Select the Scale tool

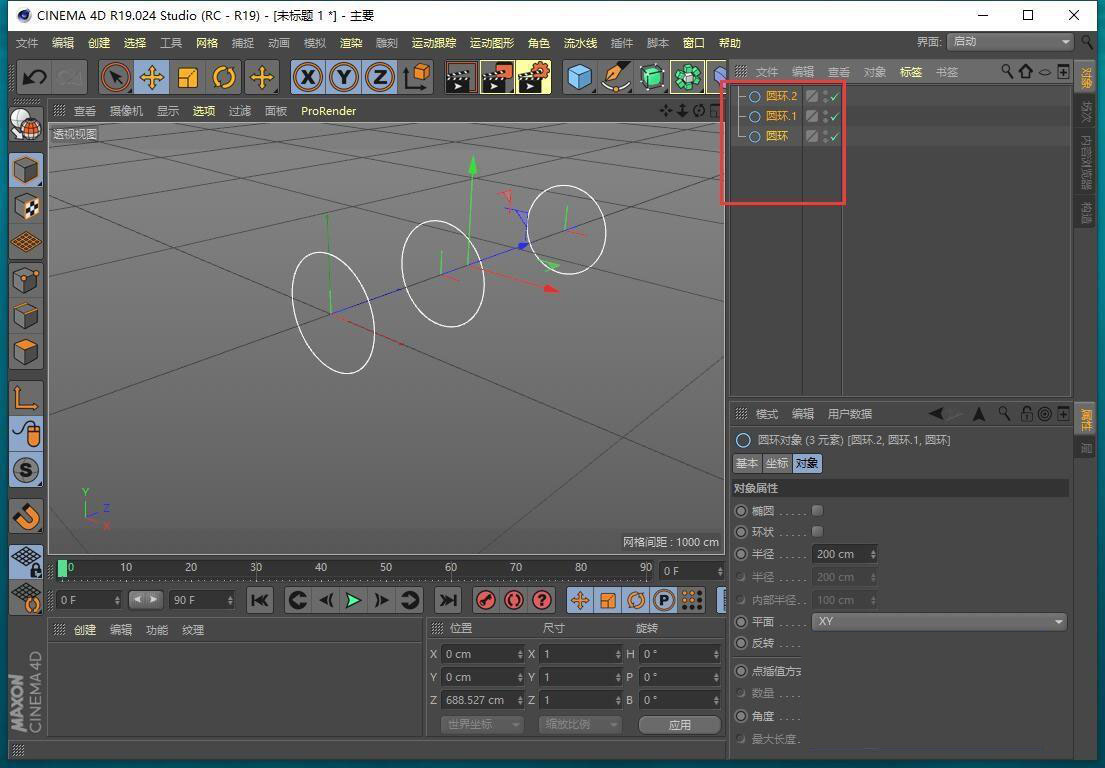click(x=187, y=77)
